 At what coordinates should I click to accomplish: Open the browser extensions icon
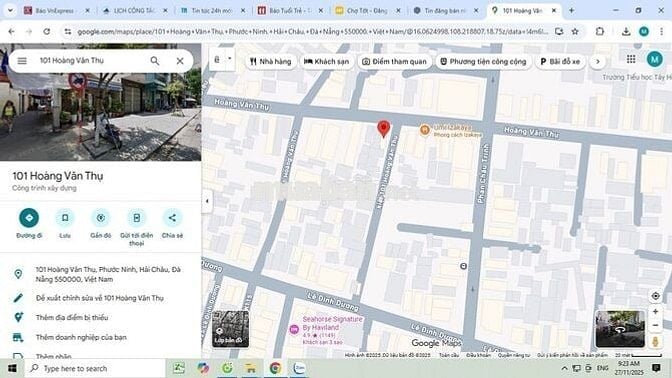[600, 31]
